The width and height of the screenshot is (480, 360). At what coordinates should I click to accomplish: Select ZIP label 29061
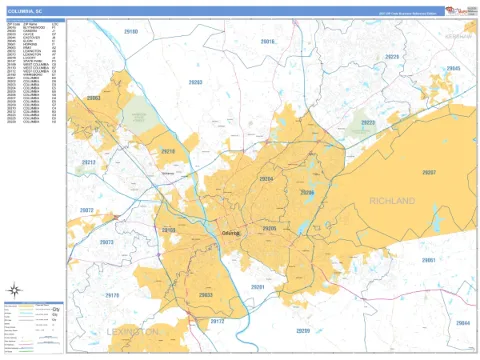[429, 260]
